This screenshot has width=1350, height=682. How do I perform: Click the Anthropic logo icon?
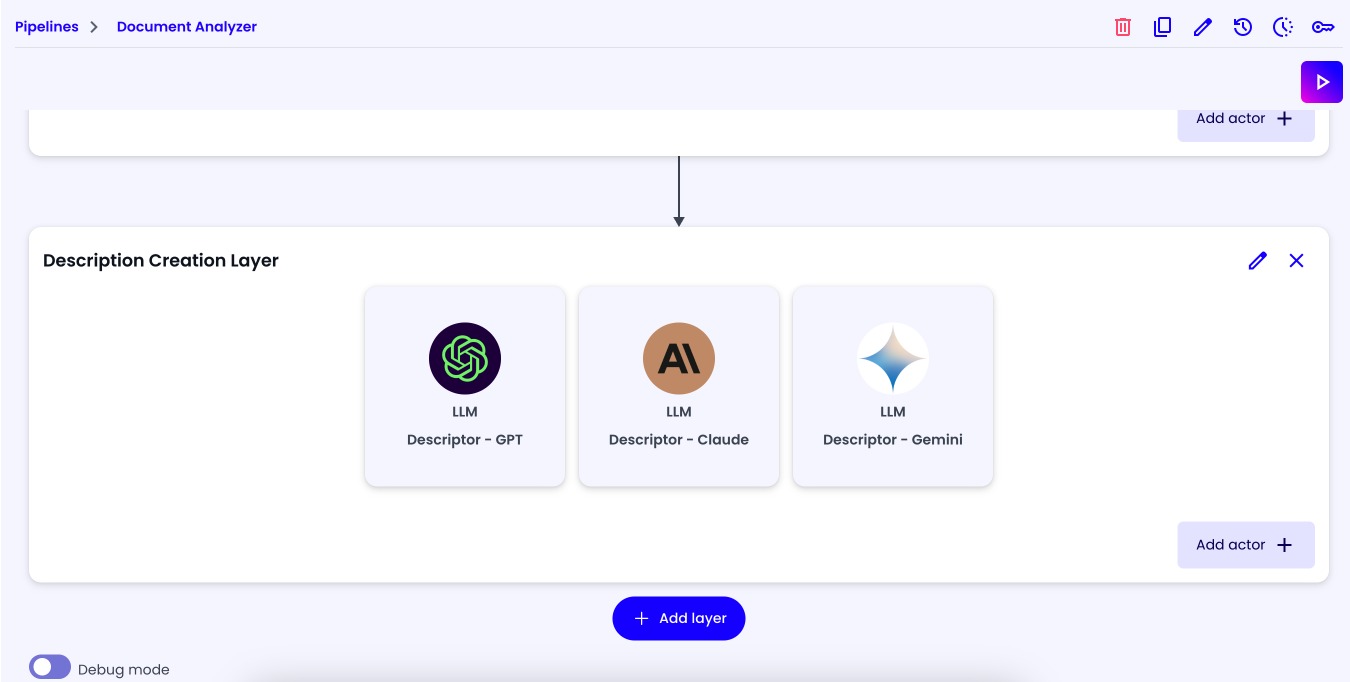pos(679,358)
